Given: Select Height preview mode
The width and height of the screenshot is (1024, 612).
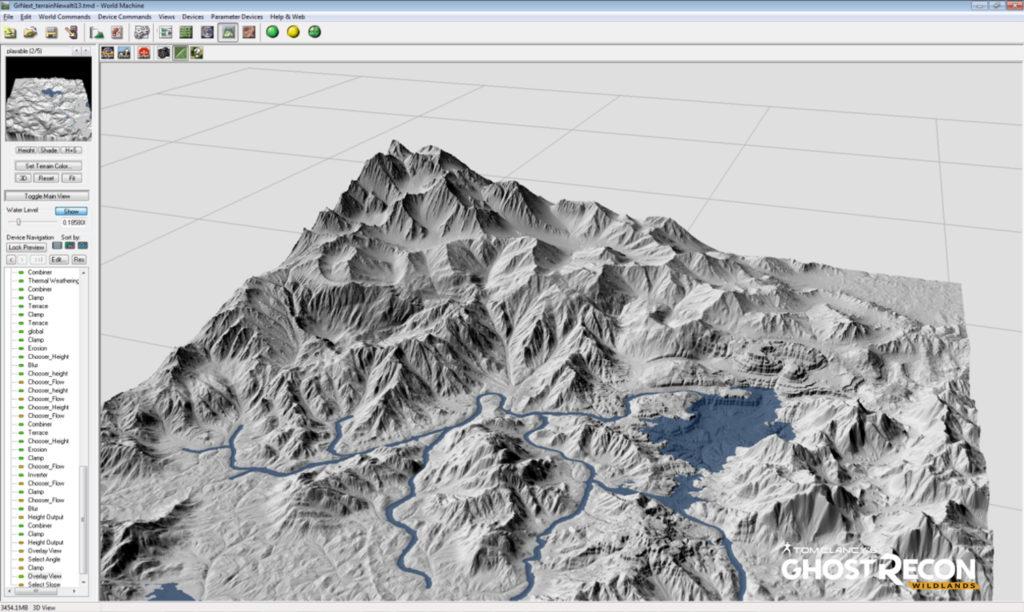Looking at the screenshot, I should click(x=26, y=150).
